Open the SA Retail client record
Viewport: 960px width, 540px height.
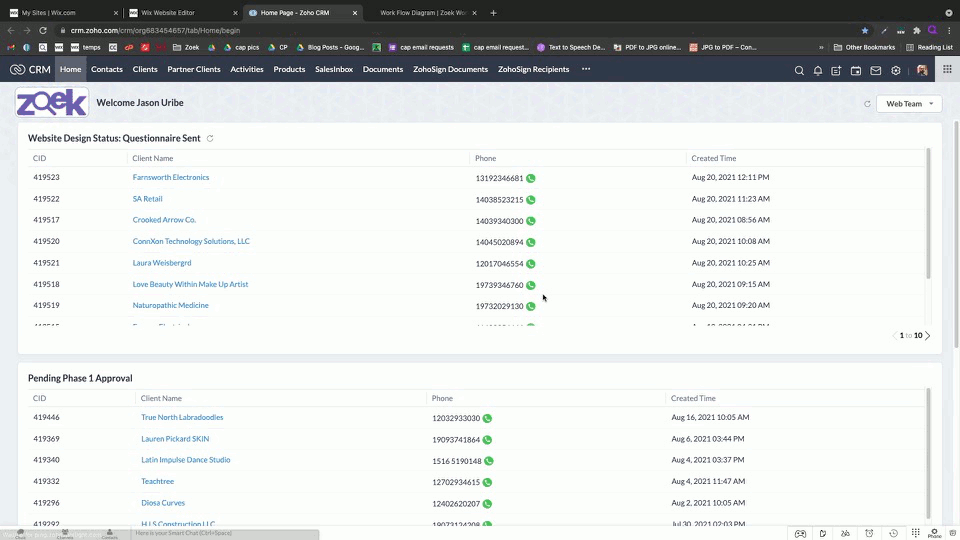tap(148, 199)
